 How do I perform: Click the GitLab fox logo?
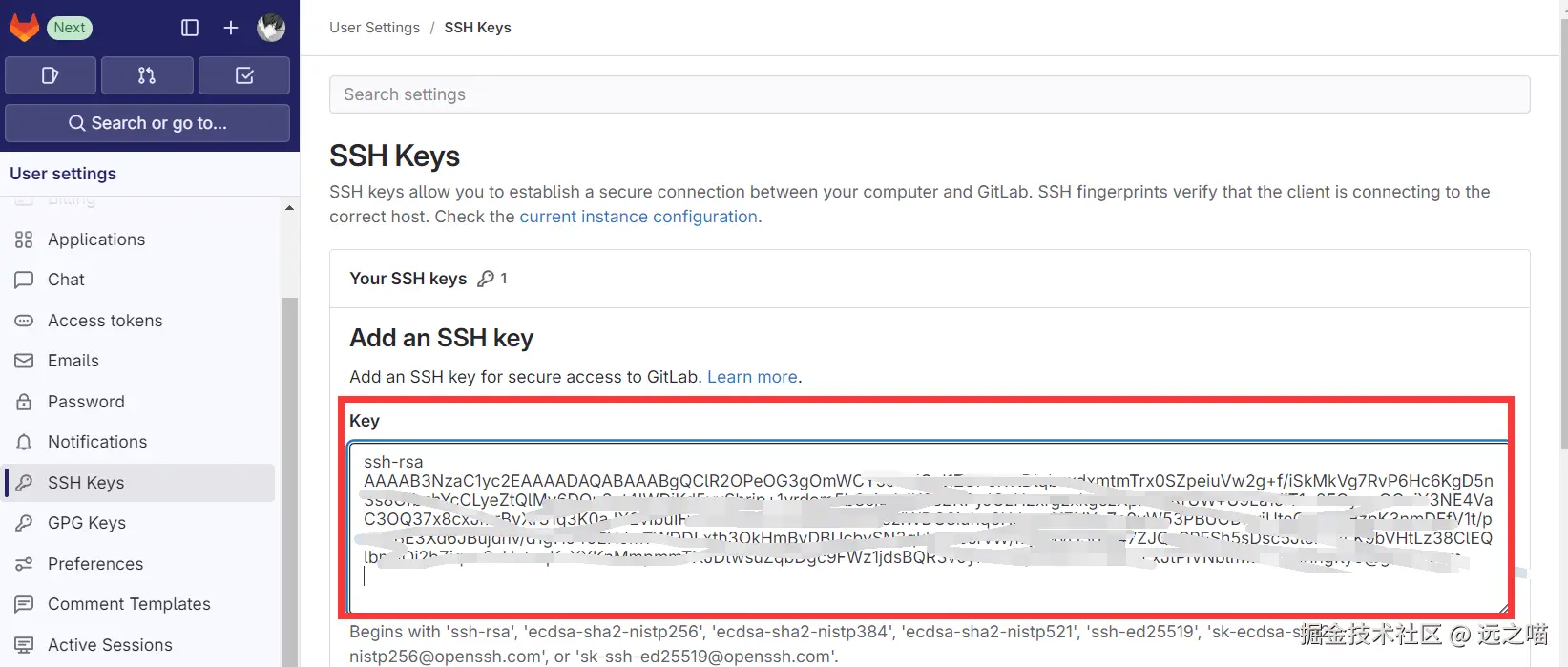24,28
